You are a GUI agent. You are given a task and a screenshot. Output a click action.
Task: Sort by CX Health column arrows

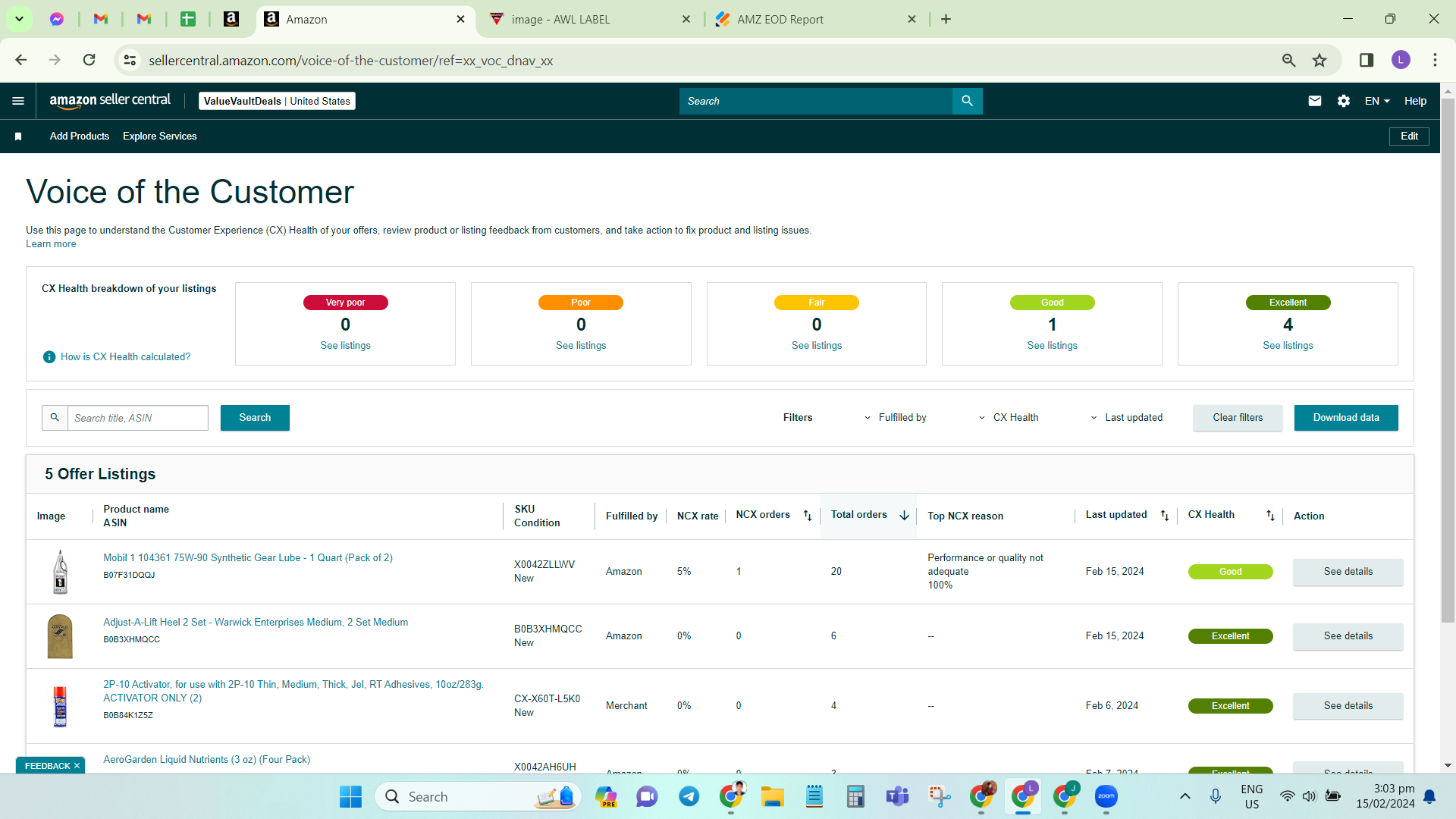[x=1270, y=516]
